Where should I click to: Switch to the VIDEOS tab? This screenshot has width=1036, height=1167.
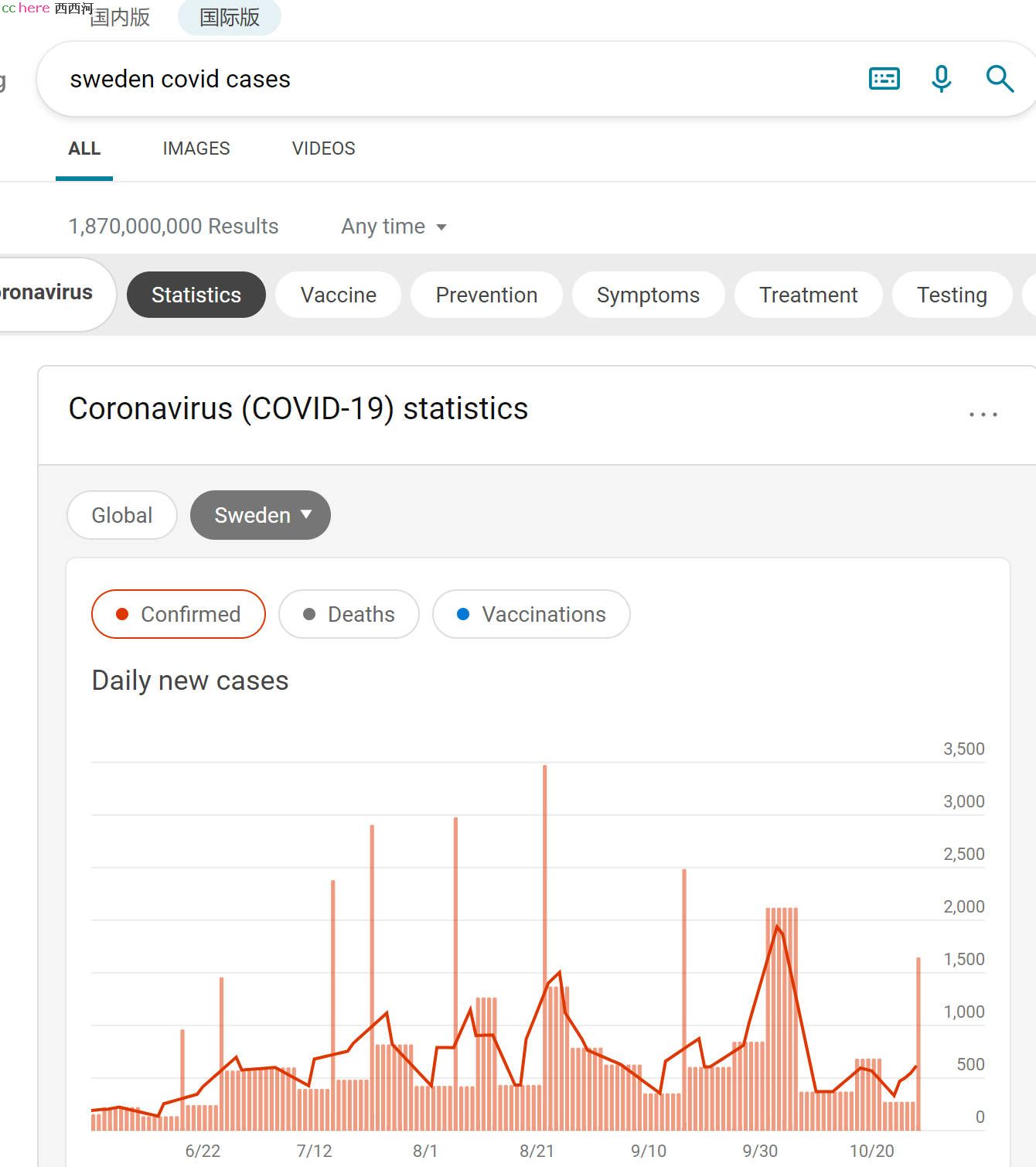pos(324,148)
